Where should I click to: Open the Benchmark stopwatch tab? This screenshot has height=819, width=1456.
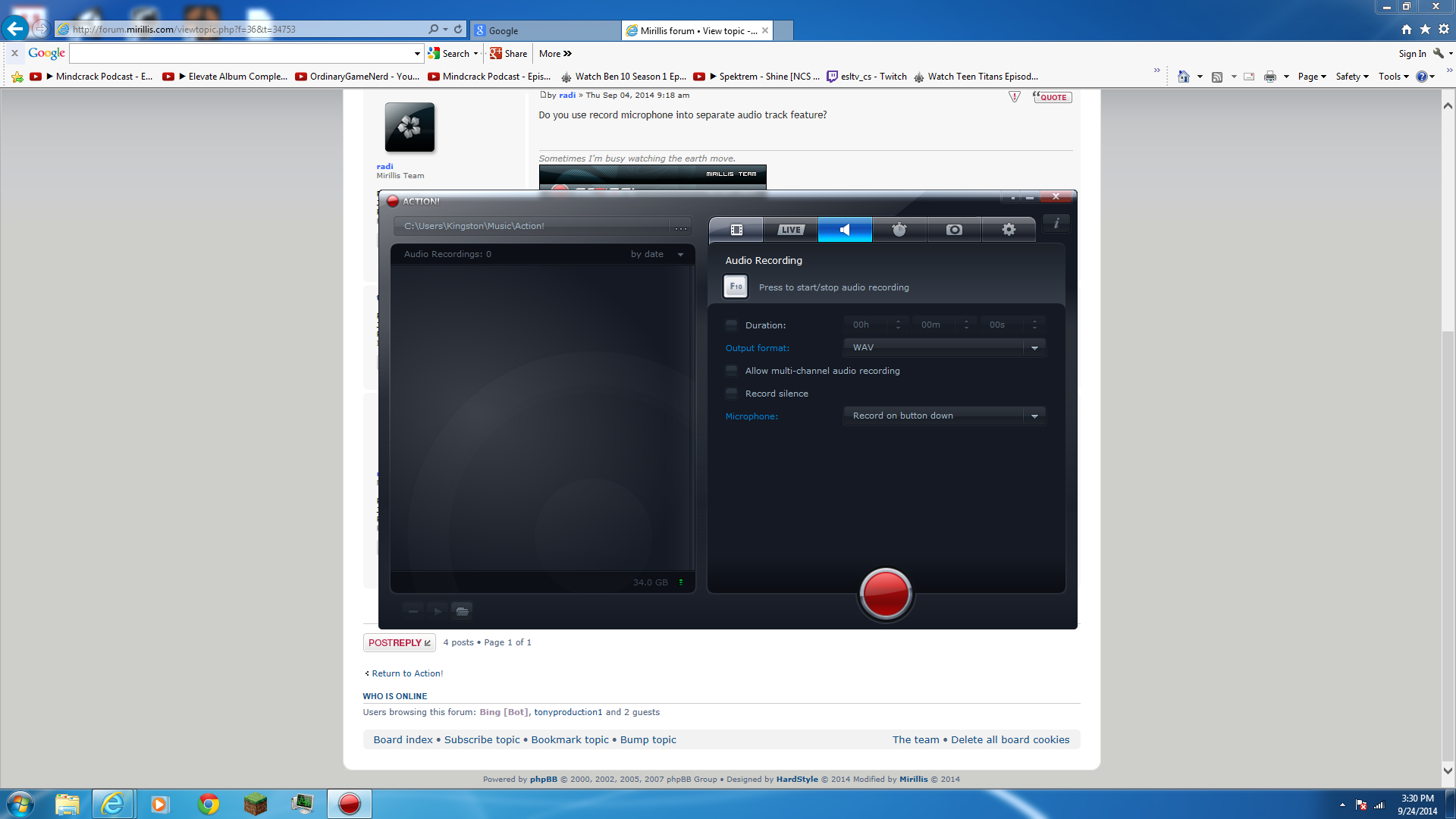(x=899, y=229)
